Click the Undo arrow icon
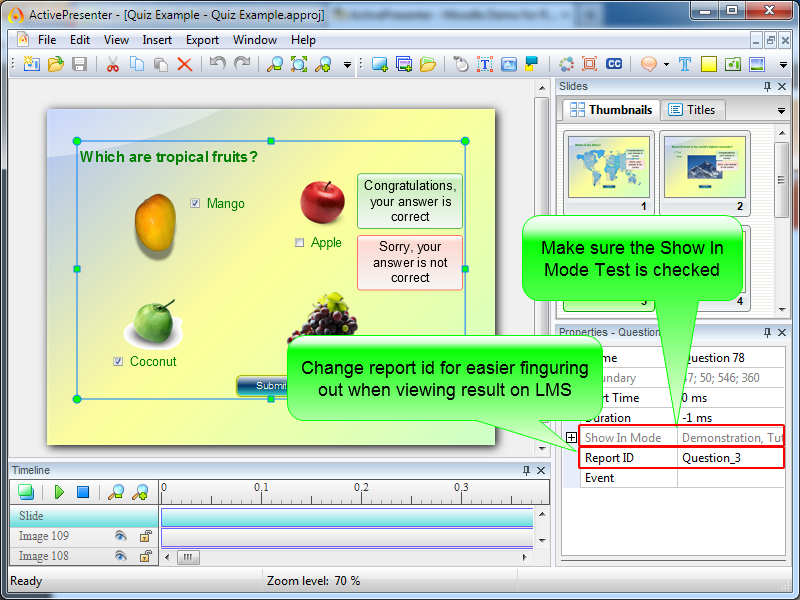The height and width of the screenshot is (600, 800). [220, 64]
